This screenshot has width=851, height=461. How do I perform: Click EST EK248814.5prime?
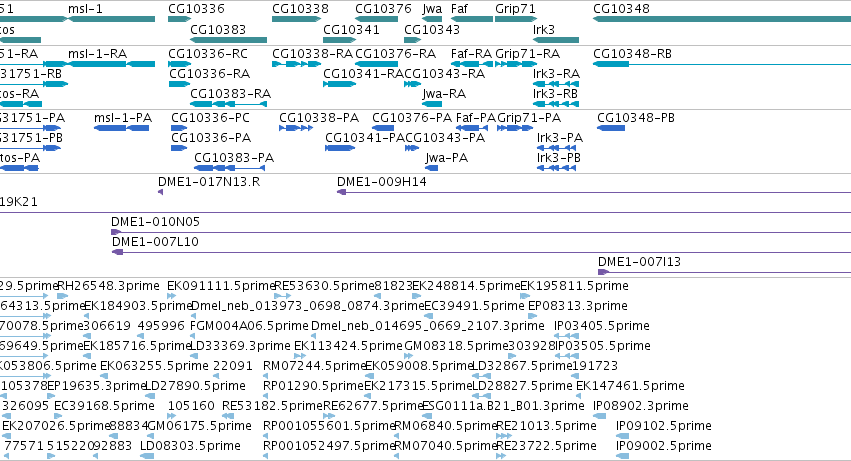pyautogui.click(x=416, y=296)
